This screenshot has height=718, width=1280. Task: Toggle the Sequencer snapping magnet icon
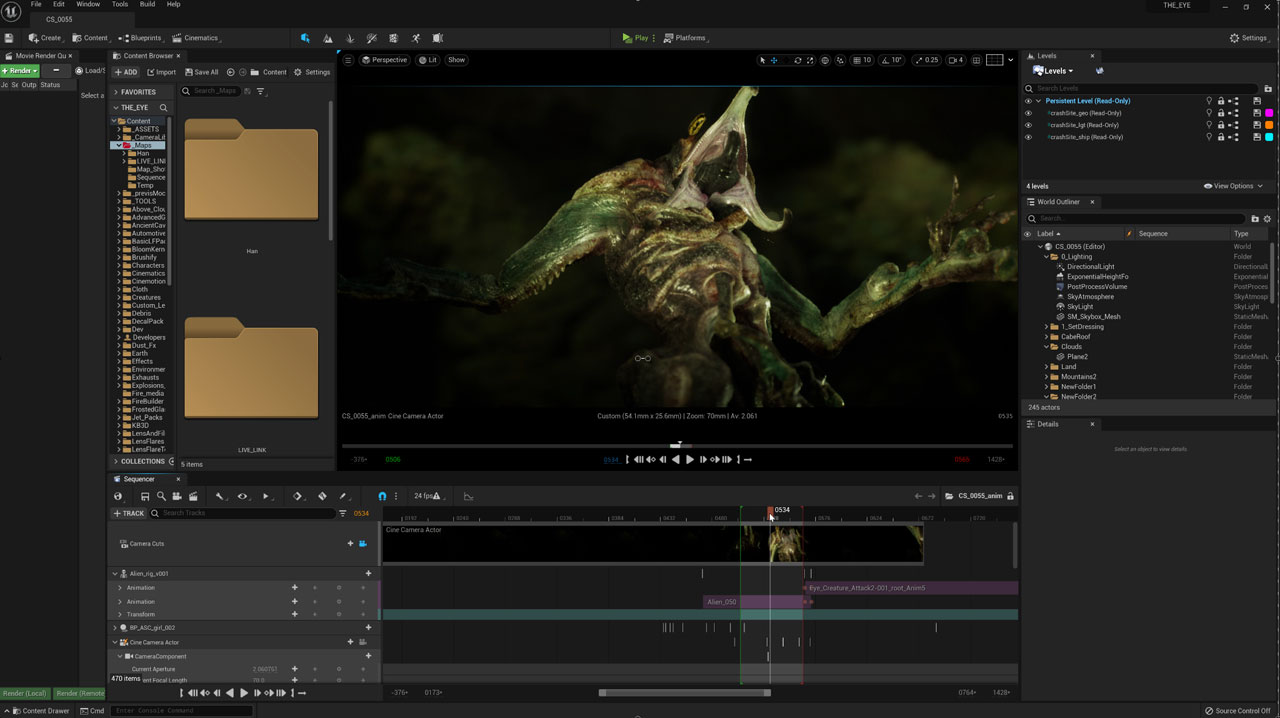(x=382, y=496)
